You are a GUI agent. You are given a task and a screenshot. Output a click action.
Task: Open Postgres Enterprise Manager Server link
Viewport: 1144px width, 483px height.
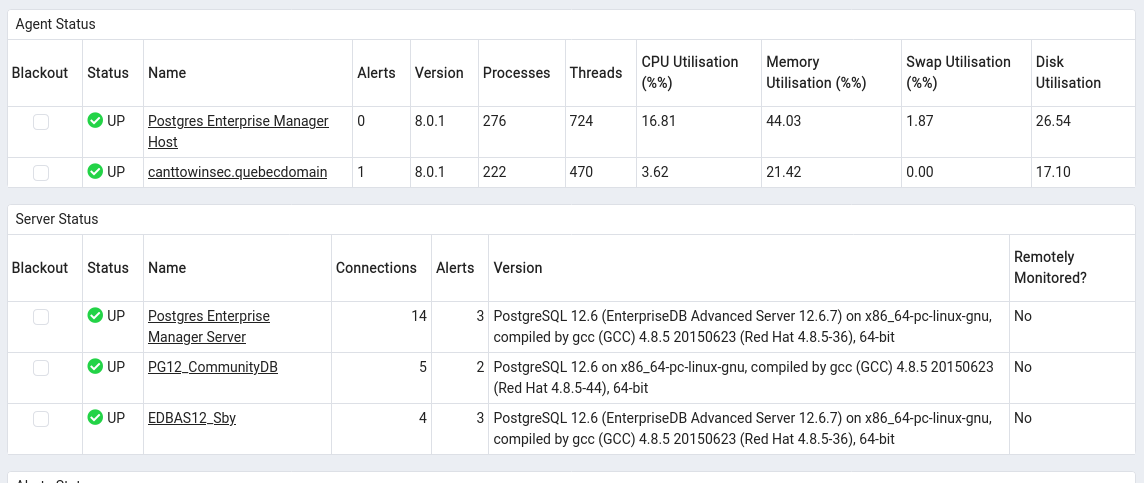(209, 316)
